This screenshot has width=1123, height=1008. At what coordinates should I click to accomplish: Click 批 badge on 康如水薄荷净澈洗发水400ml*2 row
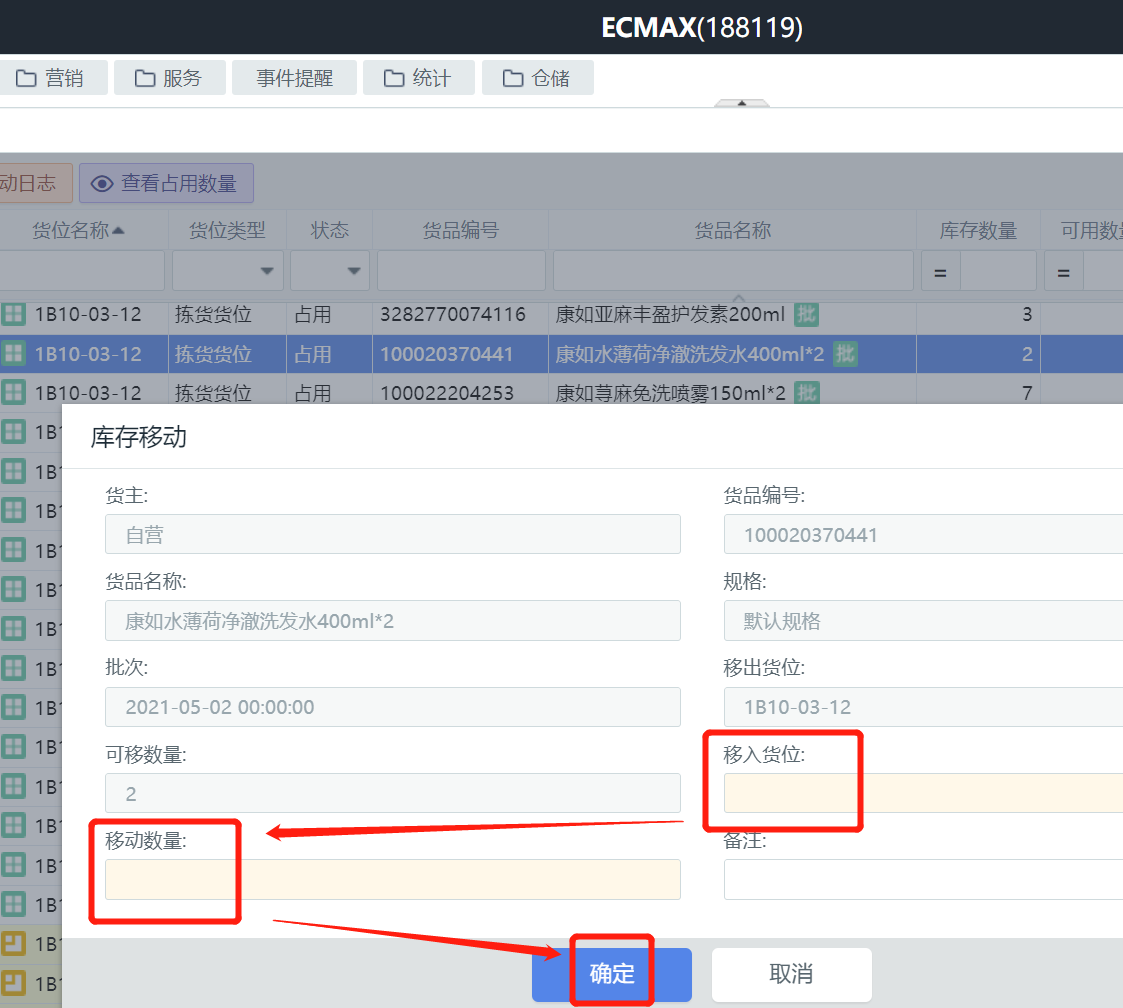[x=845, y=353]
